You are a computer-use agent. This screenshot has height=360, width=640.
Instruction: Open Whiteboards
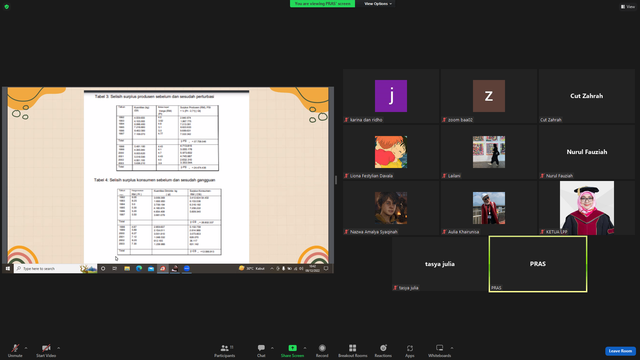pos(440,351)
